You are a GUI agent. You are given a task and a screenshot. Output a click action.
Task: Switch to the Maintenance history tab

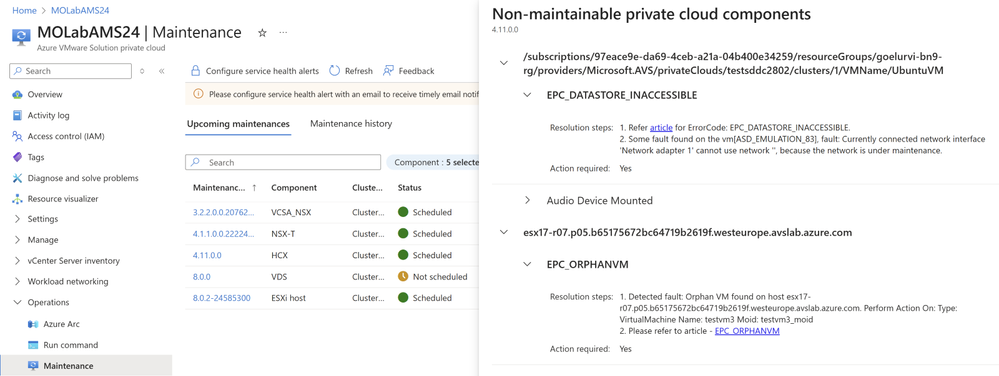tap(351, 124)
